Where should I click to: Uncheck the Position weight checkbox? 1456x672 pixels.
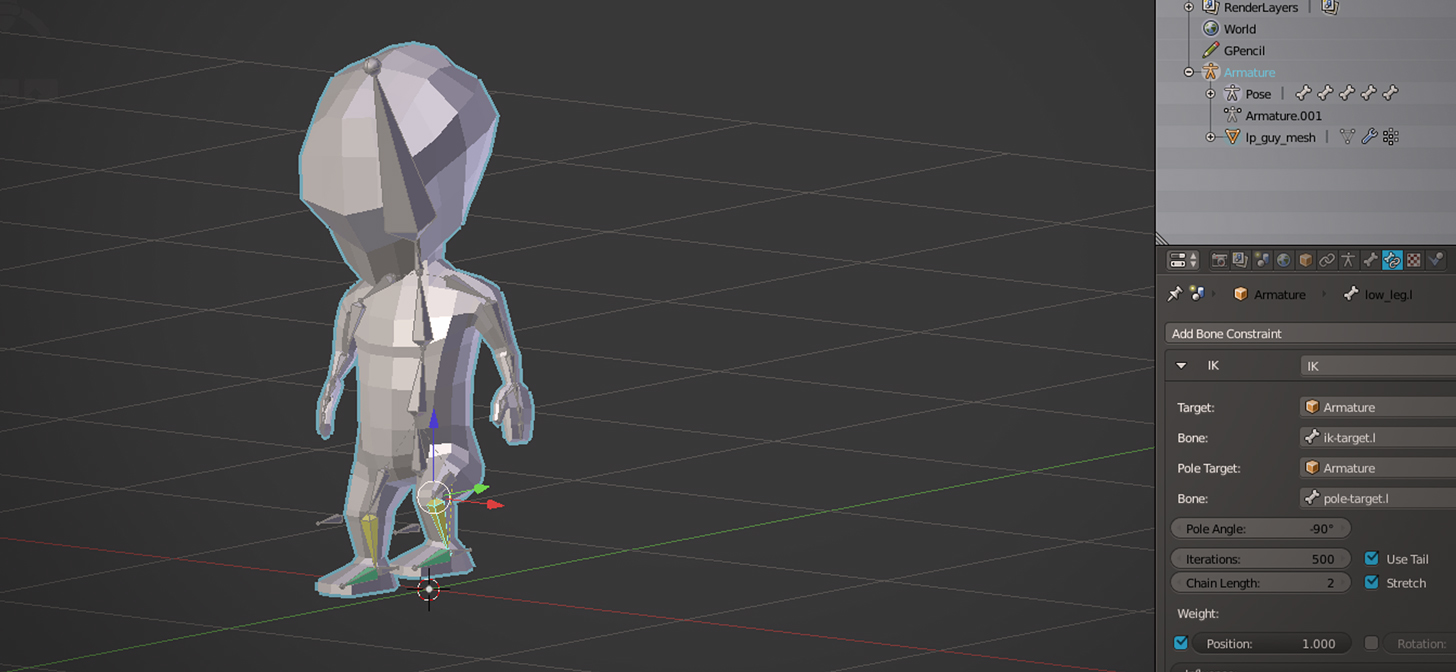[x=1181, y=643]
